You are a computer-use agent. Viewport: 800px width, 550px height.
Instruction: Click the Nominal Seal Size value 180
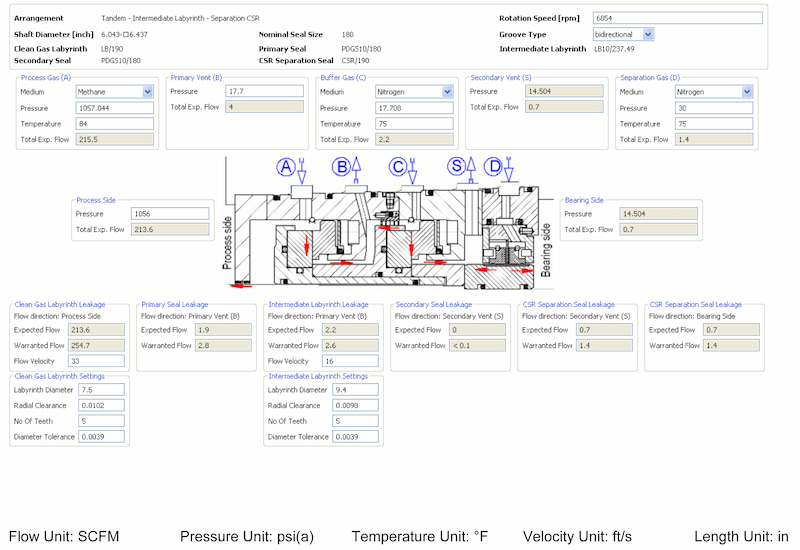[x=347, y=34]
